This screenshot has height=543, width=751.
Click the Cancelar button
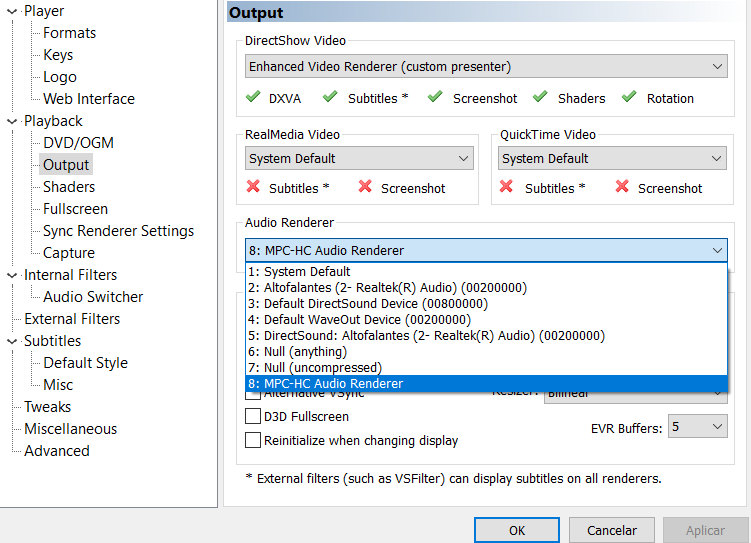(611, 530)
